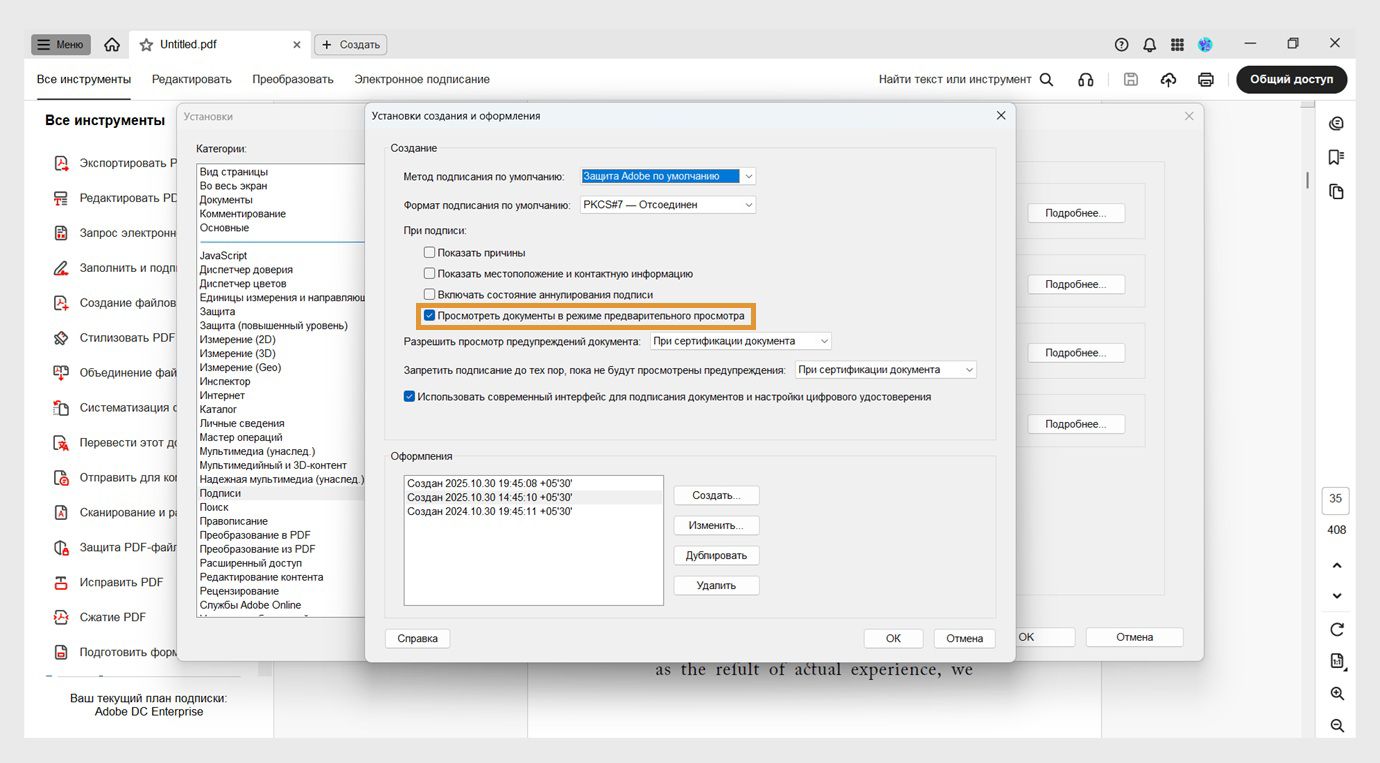Viewport: 1380px width, 763px height.
Task: Open Разрешить просмотр предупреждений документа dropdown
Action: tap(740, 341)
